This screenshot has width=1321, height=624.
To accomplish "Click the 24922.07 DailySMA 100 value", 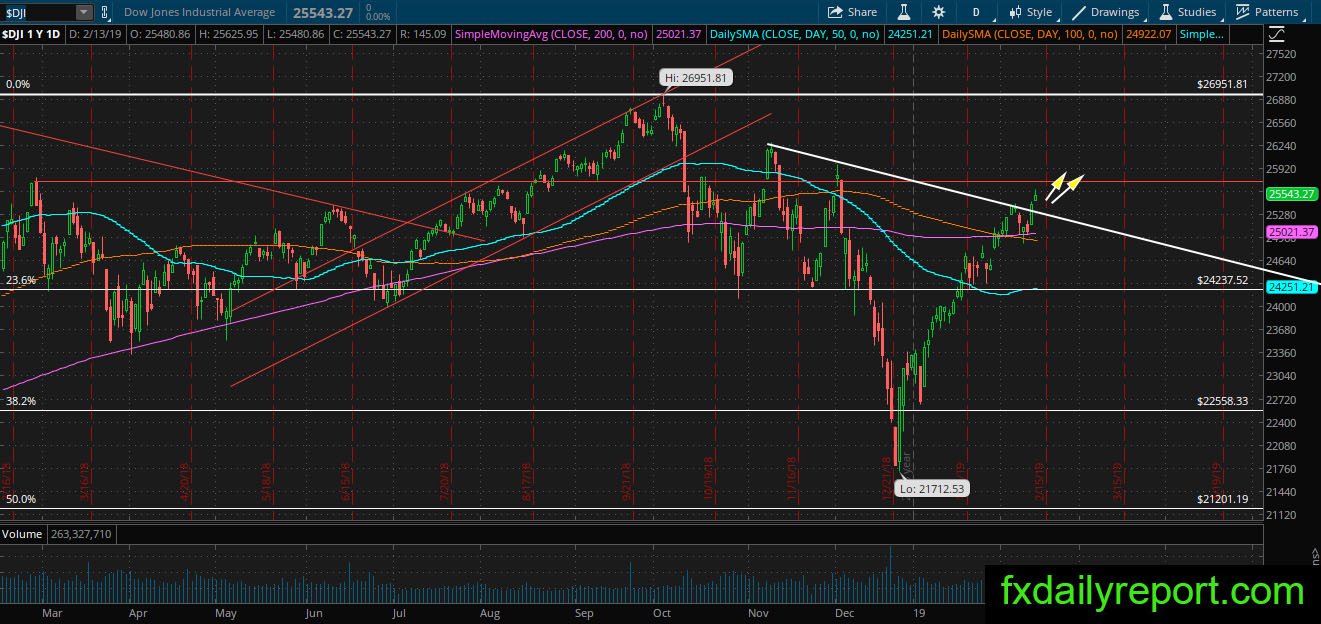I will point(1150,34).
